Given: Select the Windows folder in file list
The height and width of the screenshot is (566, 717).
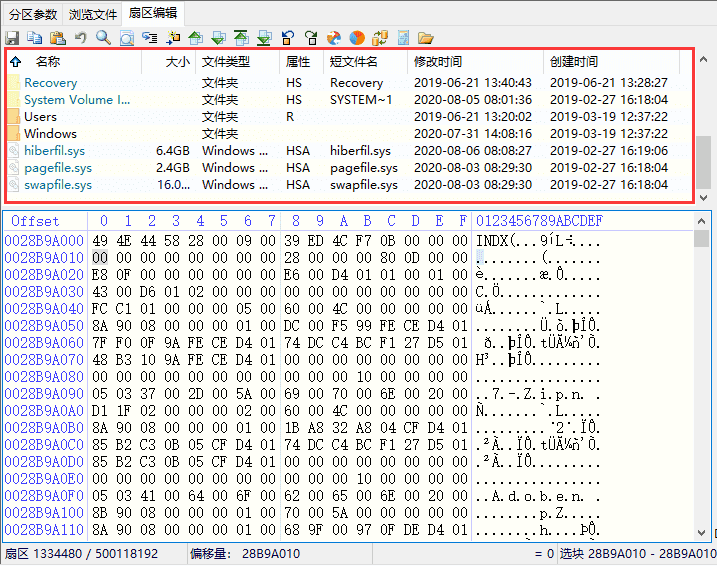Looking at the screenshot, I should coord(50,134).
